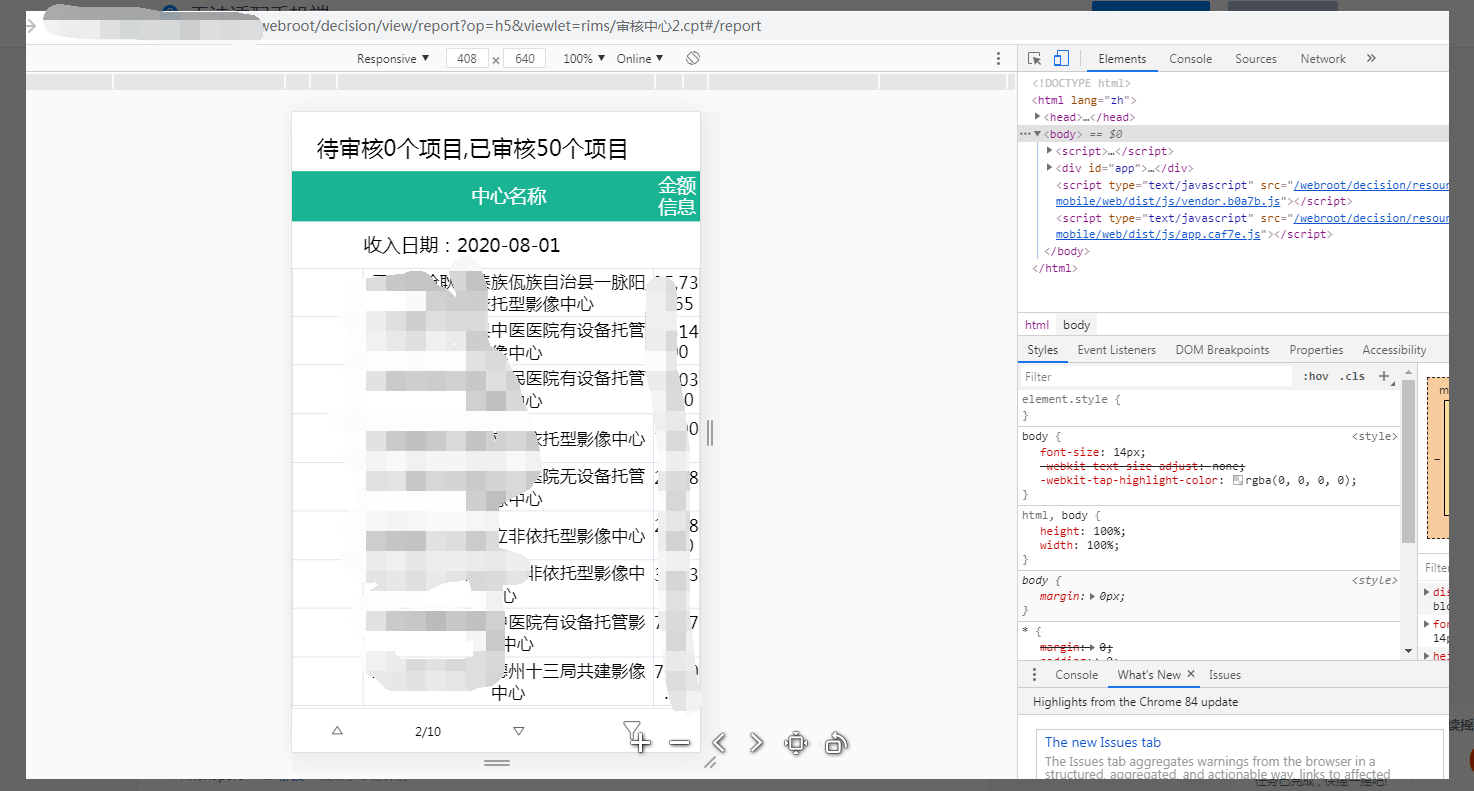Select the inspect element picker icon

[x=1034, y=59]
